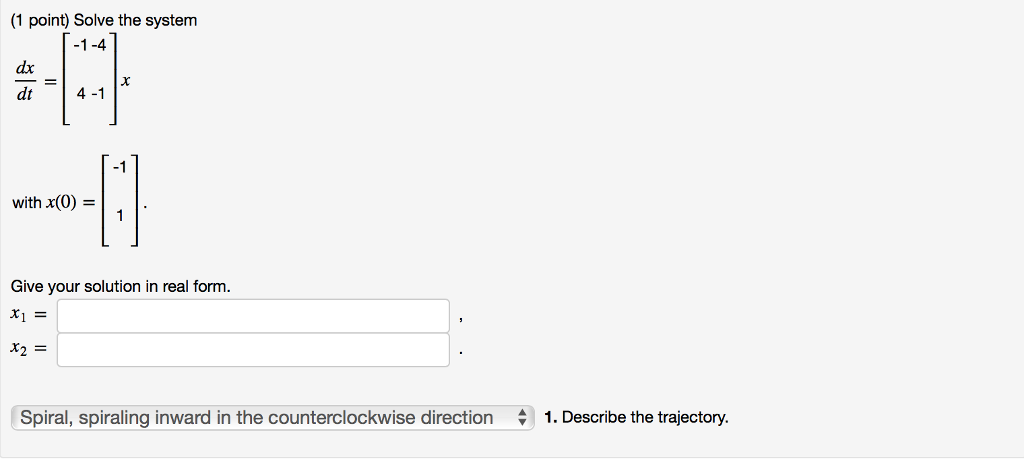The width and height of the screenshot is (1024, 461).
Task: Click the dx/dt derivative fraction
Action: (x=25, y=81)
